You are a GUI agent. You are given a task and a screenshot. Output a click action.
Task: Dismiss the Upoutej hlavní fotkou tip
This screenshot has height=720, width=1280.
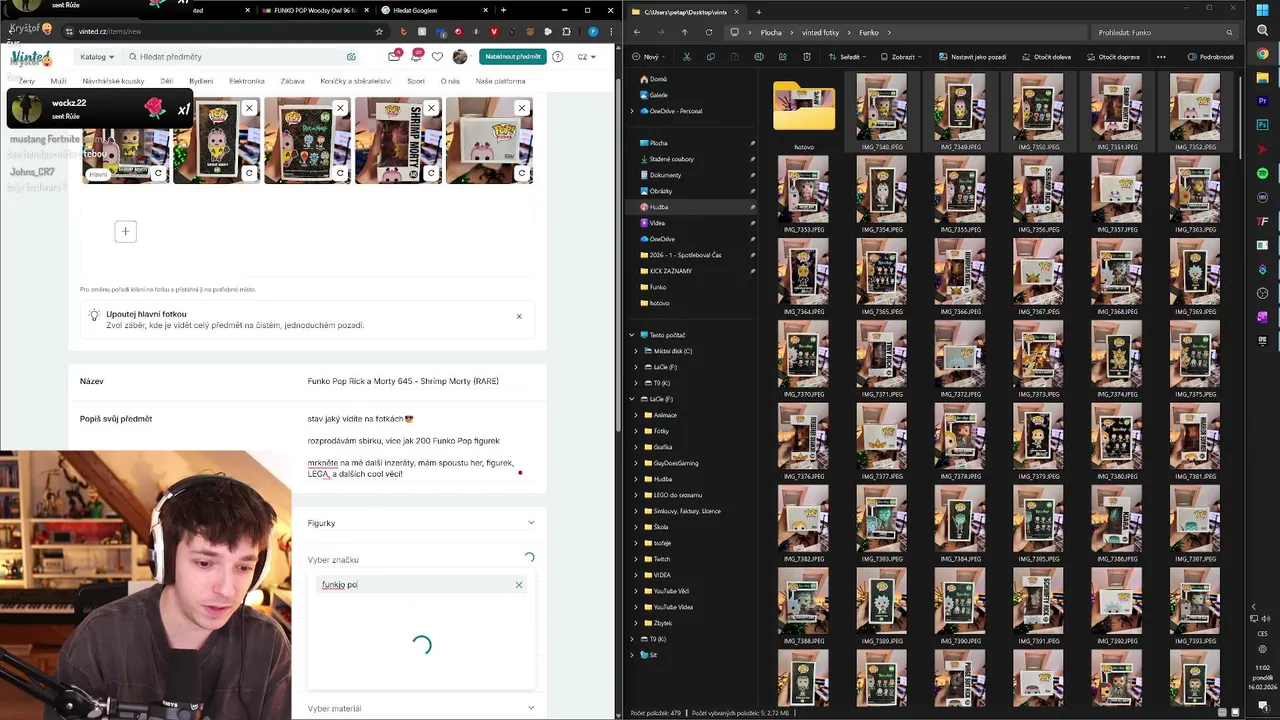point(519,316)
